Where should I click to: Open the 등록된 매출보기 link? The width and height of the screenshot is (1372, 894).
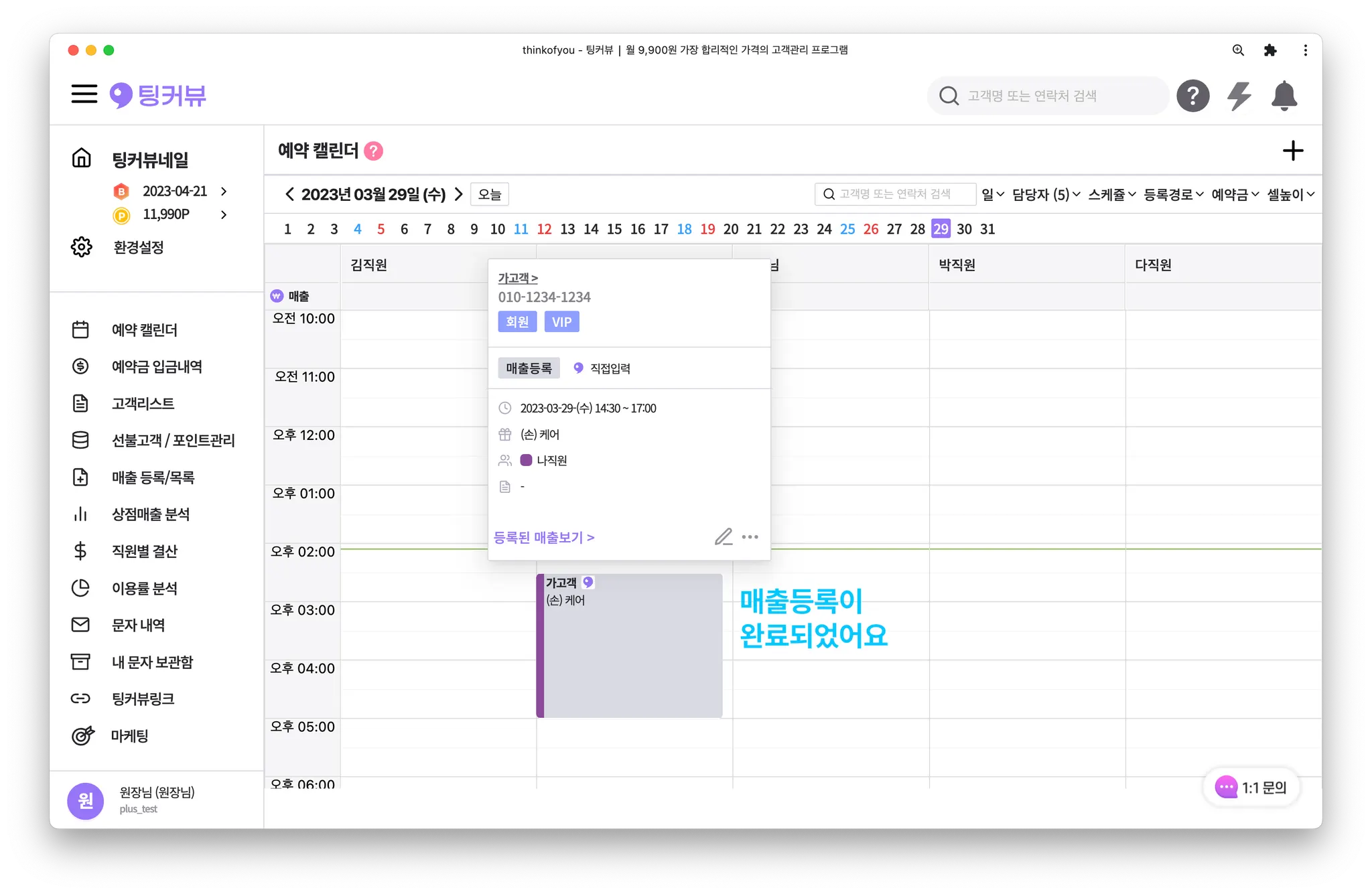(544, 537)
